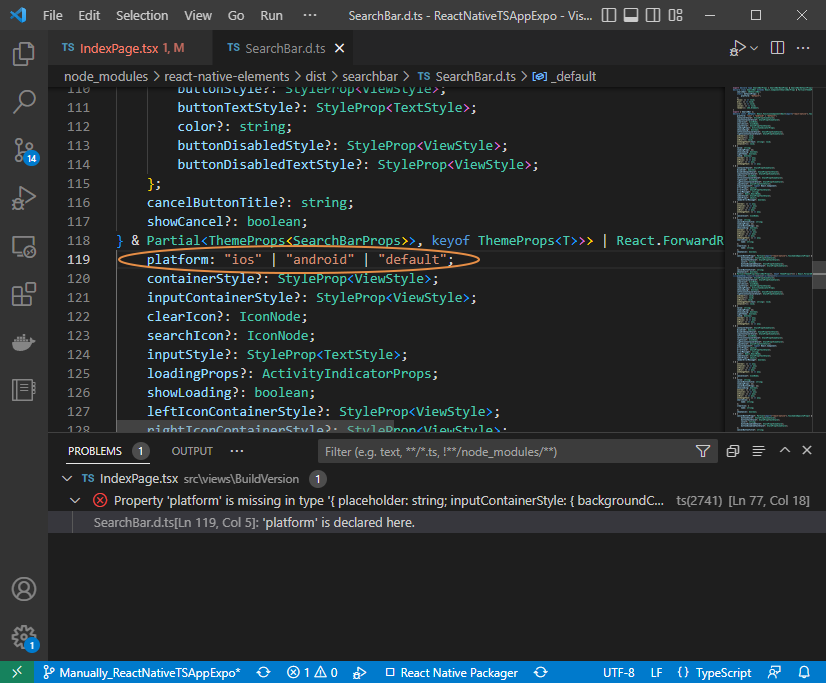The image size is (826, 683).
Task: Open Source Control with 14 changes
Action: 23,150
